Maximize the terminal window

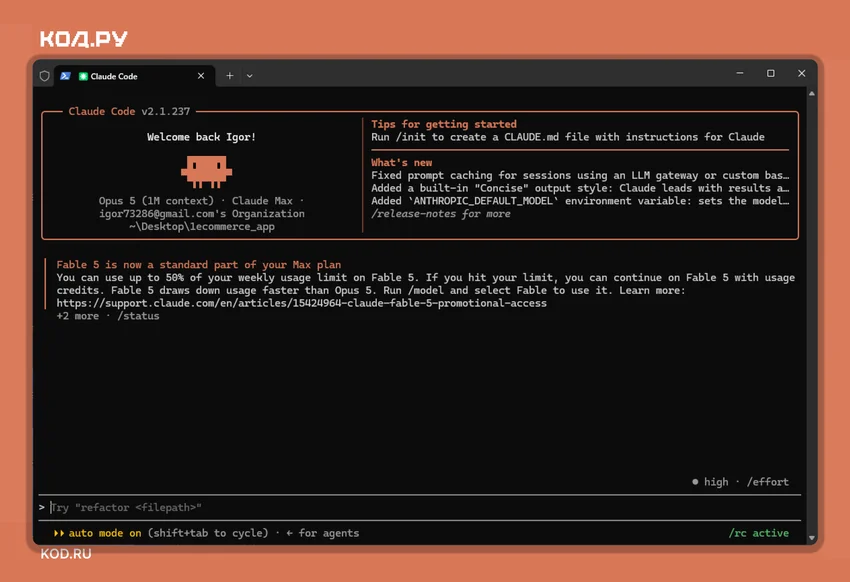(771, 73)
